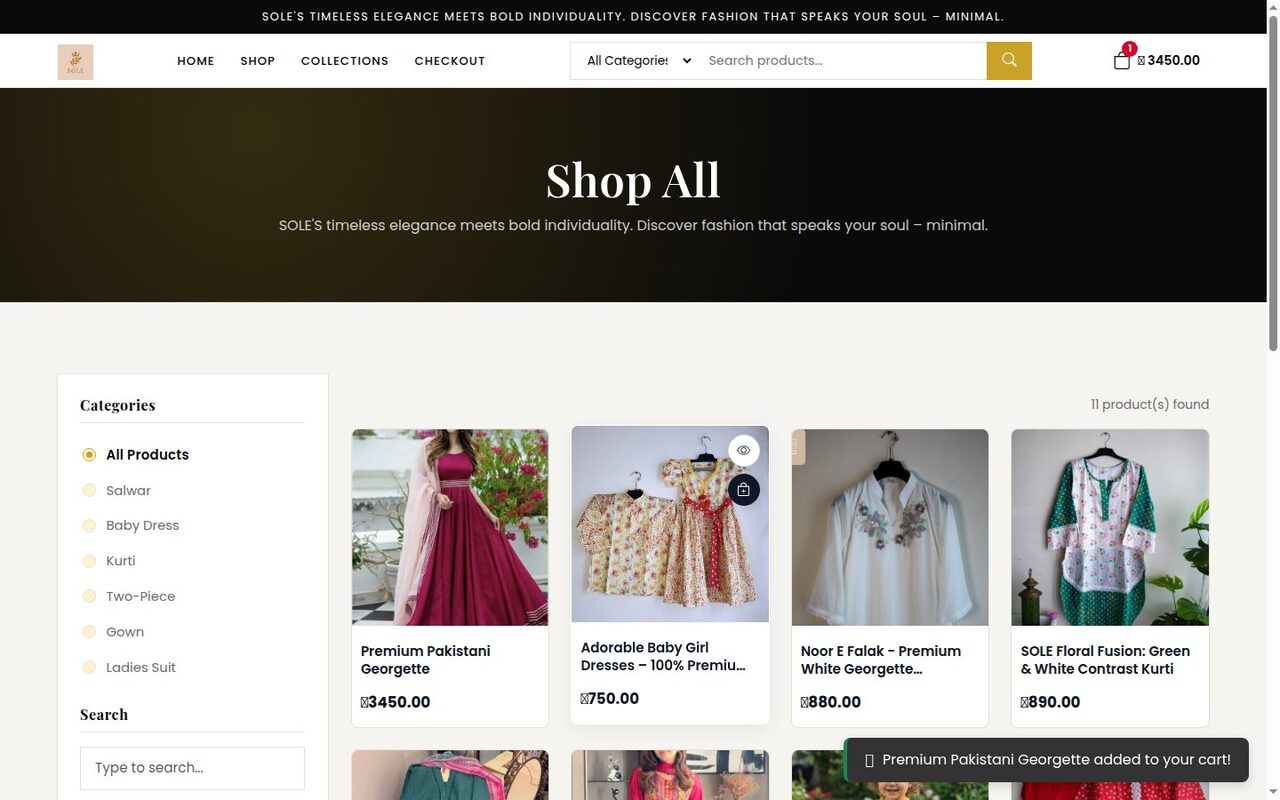Select the Kurti category radio
The height and width of the screenshot is (800, 1280).
(89, 561)
